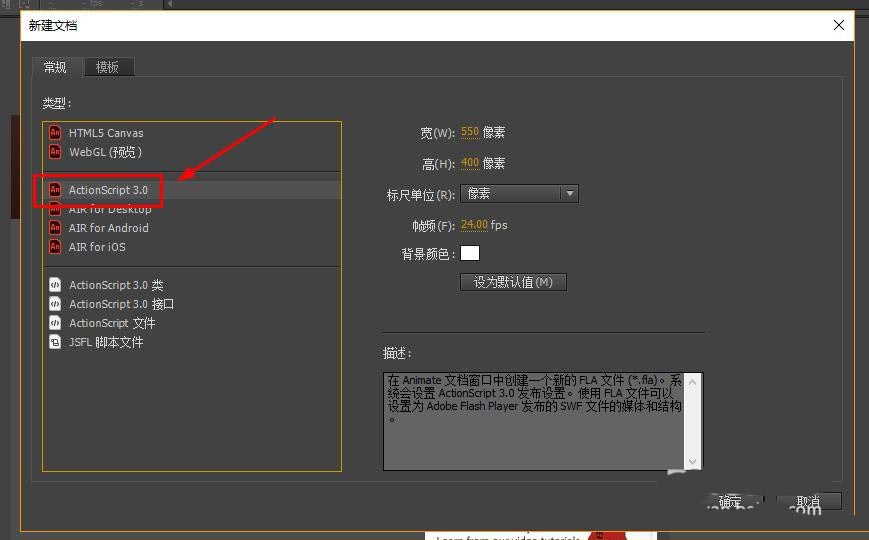The height and width of the screenshot is (540, 869).
Task: Click the 取消 button
Action: 809,501
